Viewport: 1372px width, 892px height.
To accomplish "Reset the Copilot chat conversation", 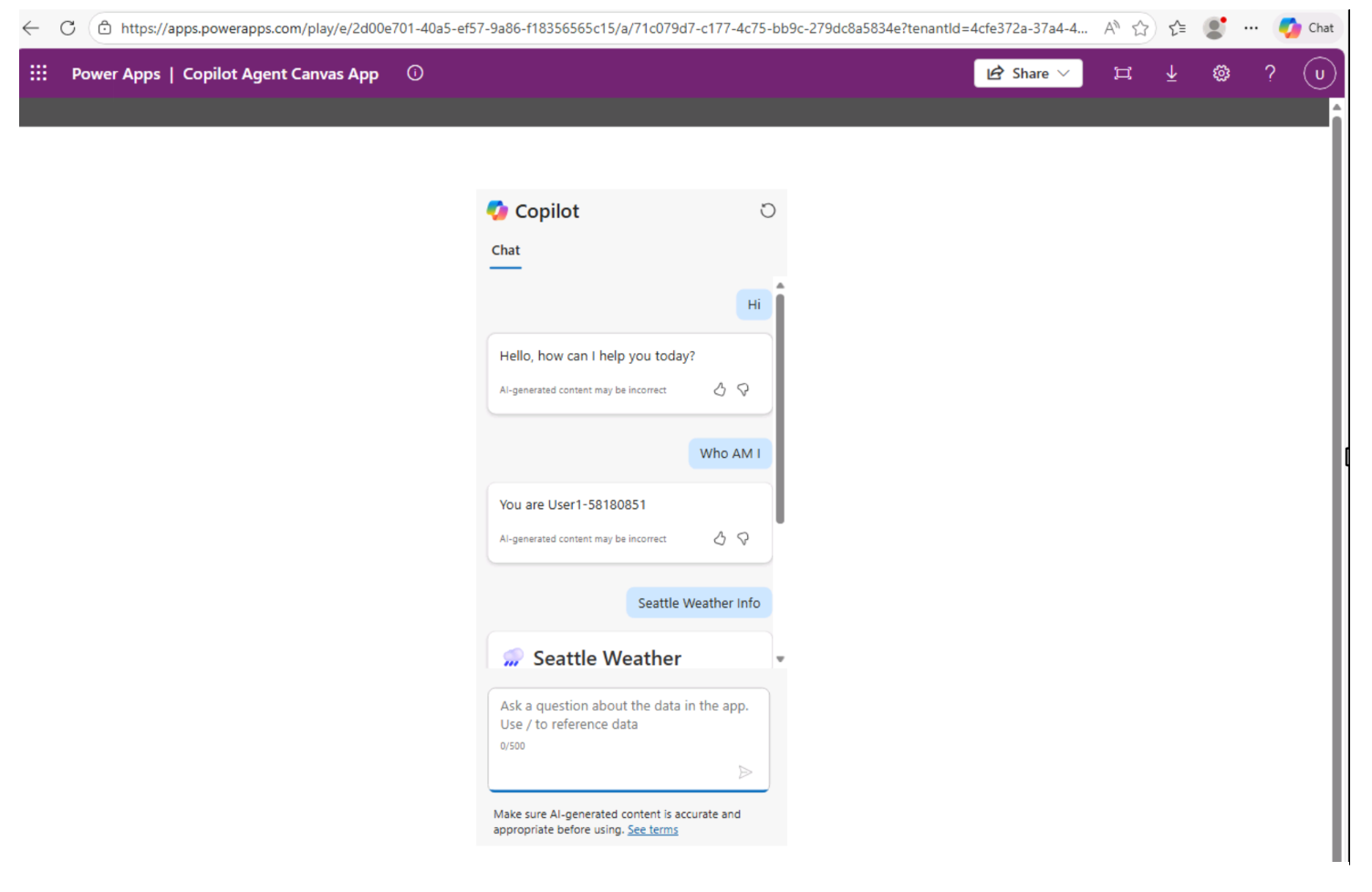I will pyautogui.click(x=767, y=211).
